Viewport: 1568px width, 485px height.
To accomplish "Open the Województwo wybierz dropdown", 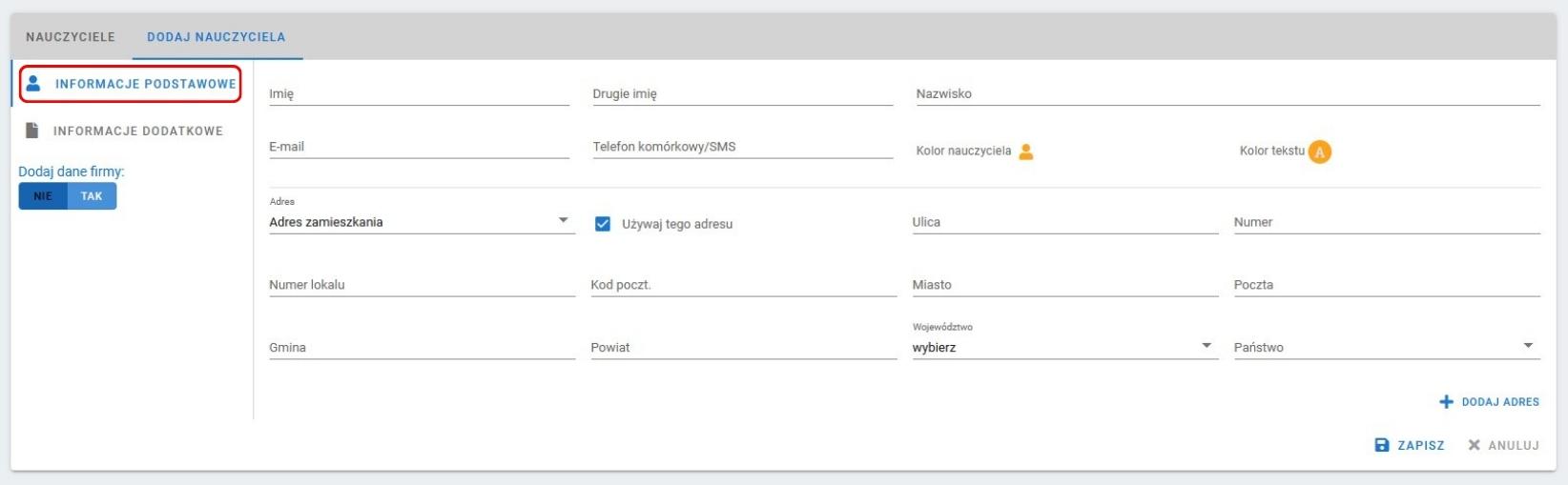I will (x=1064, y=347).
